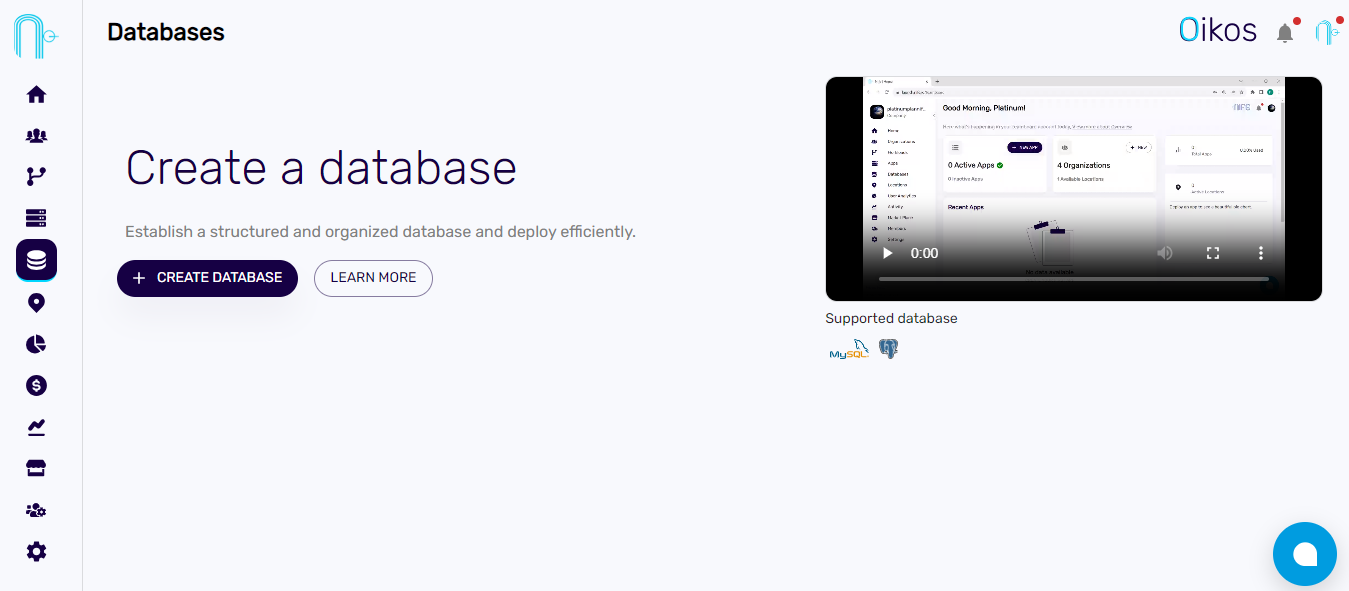
Task: Open the analytics pie chart icon
Action: [36, 343]
